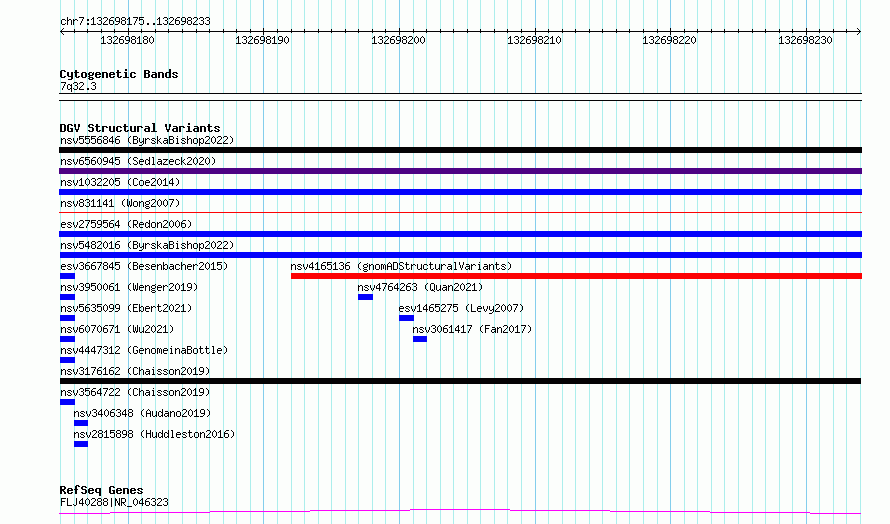Screen dimensions: 890x524
Task: Click the blue bar under nsv1032205
Action: (x=460, y=192)
